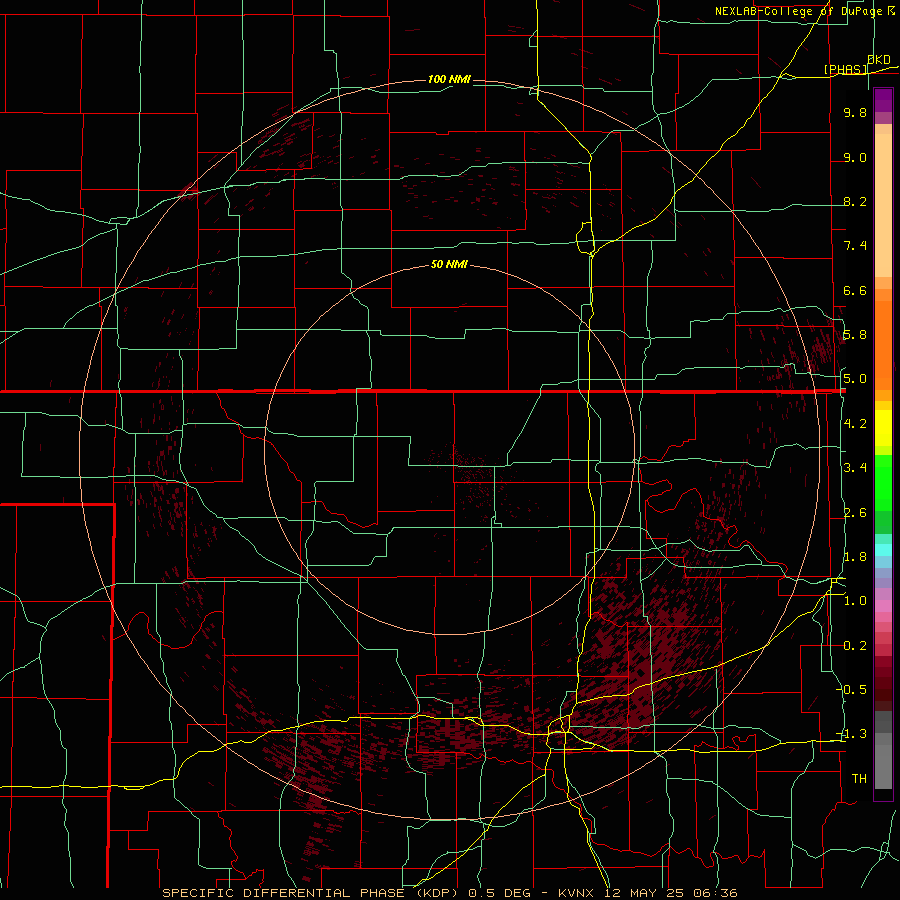Click the "9.0" scale value
Viewport: 900px width, 900px height.
tap(855, 157)
